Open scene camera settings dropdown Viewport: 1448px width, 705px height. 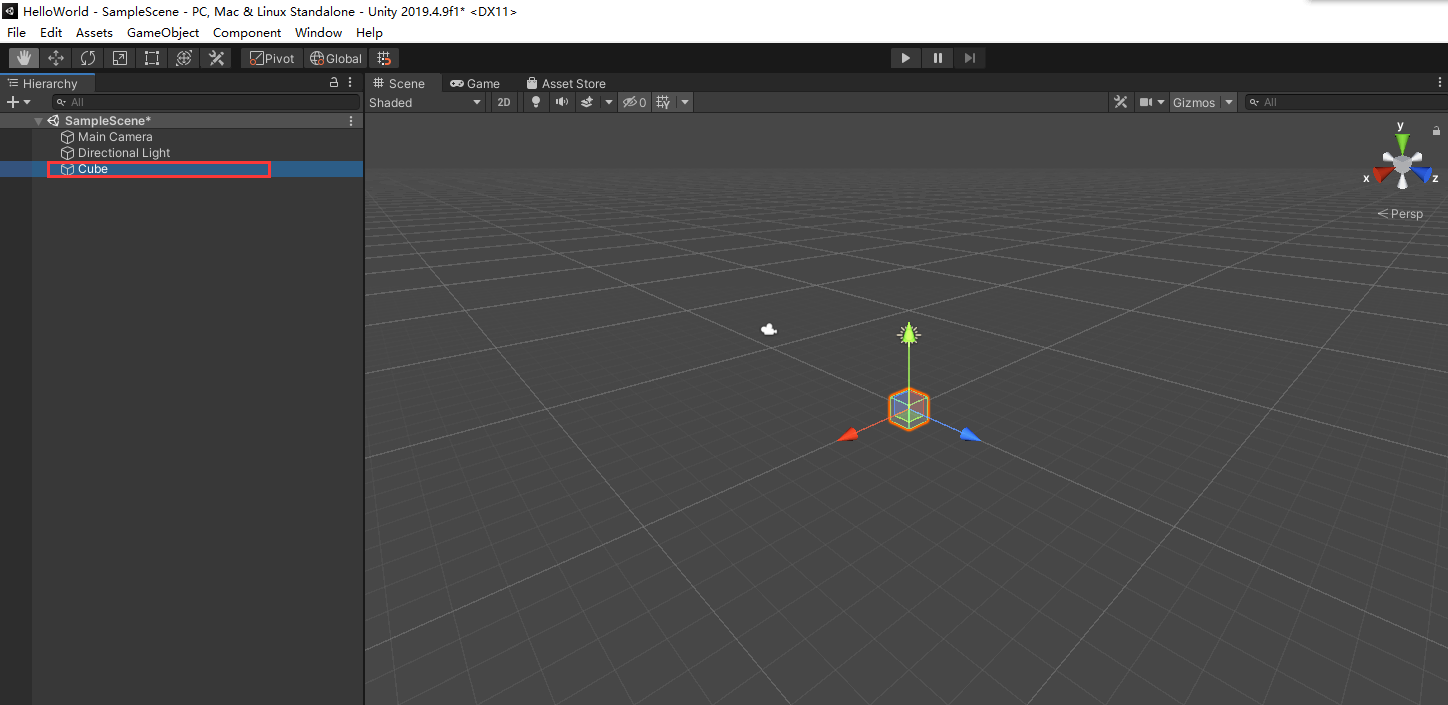(1152, 102)
